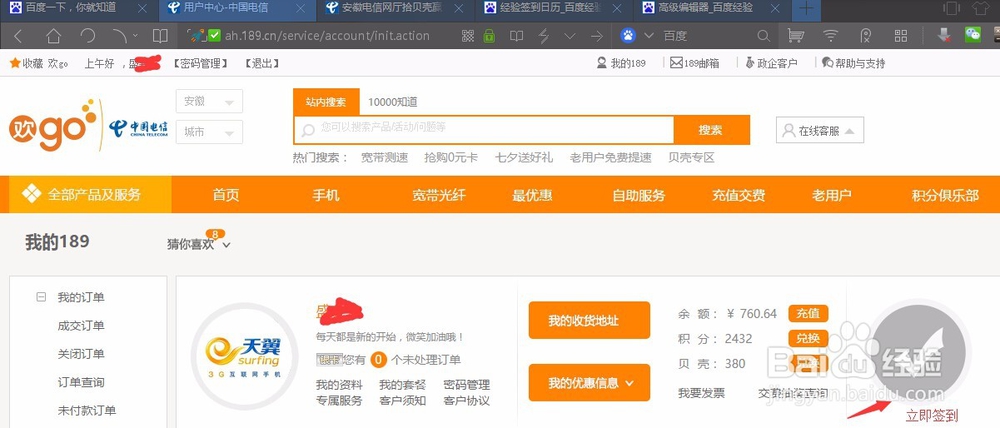The height and width of the screenshot is (428, 1000).
Task: Click the 我的收货地址 button
Action: click(589, 321)
